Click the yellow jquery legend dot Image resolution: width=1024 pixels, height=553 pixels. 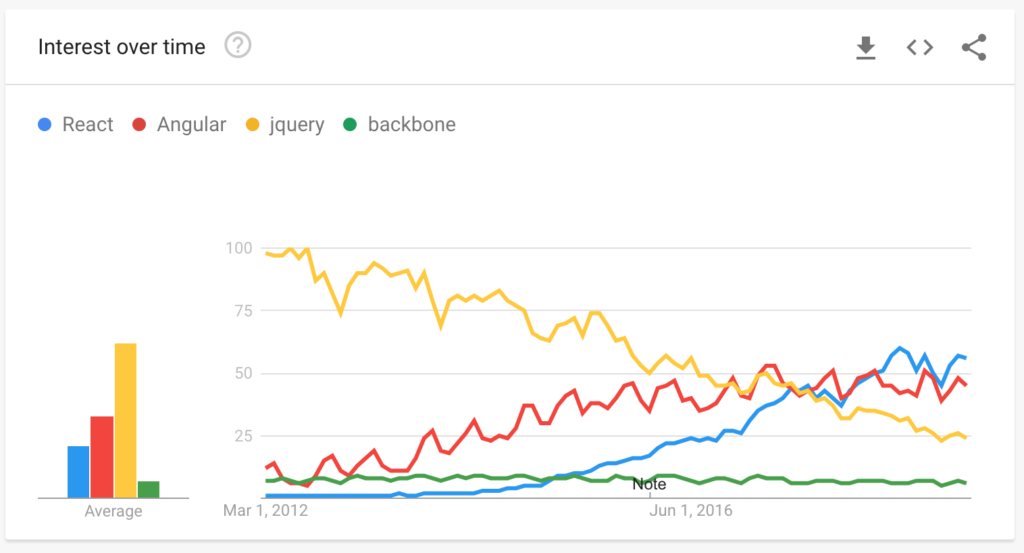[252, 125]
